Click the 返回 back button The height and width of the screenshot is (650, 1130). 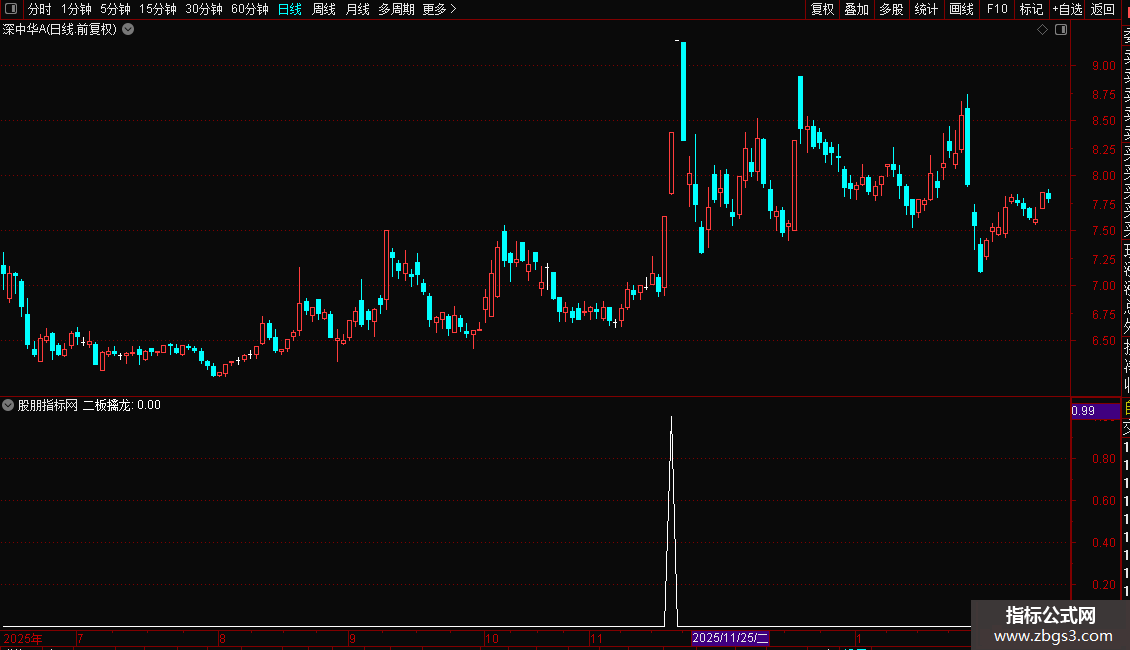(x=1103, y=9)
